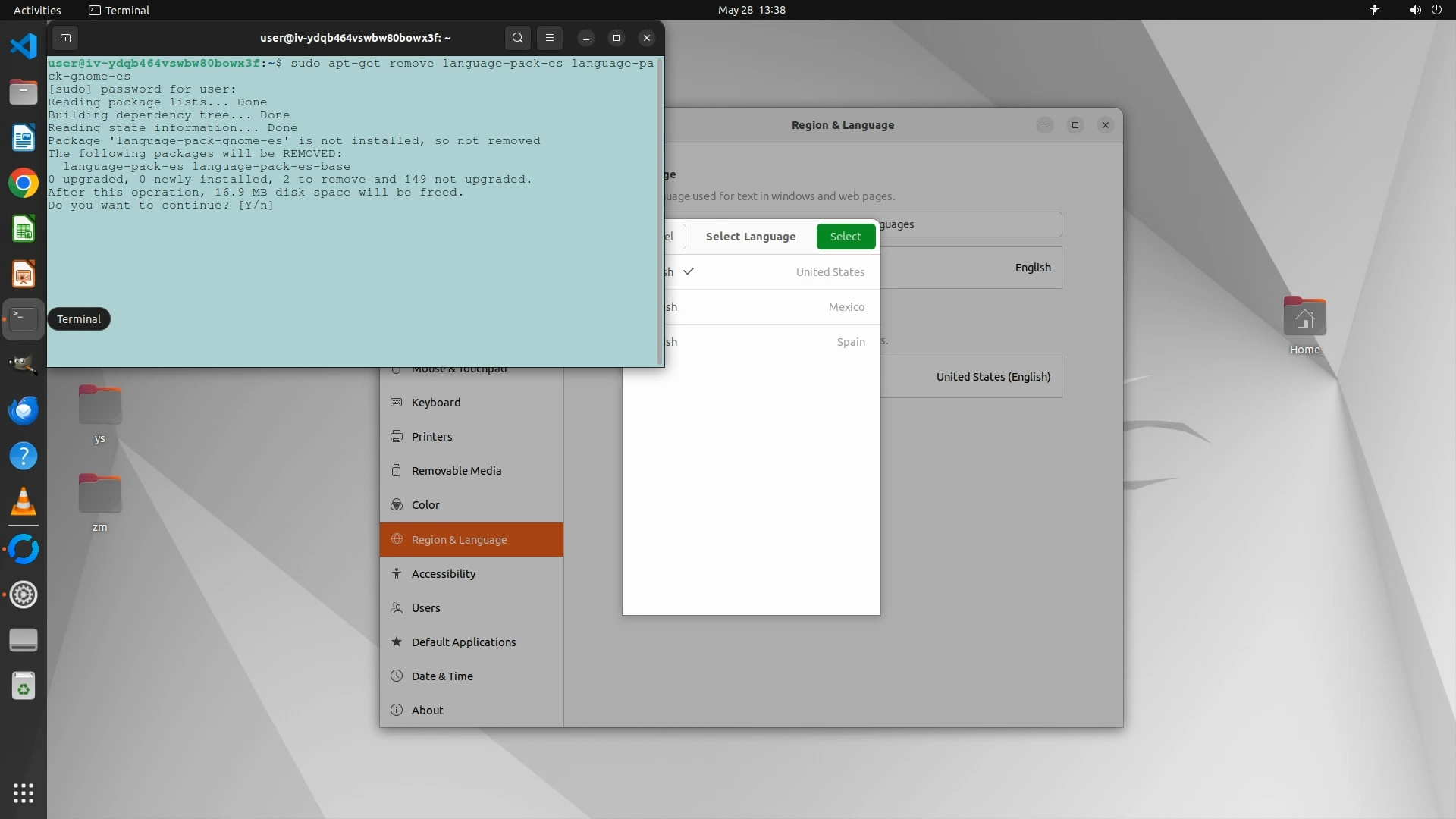Select Spain language option
This screenshot has height=819, width=1456.
click(766, 342)
